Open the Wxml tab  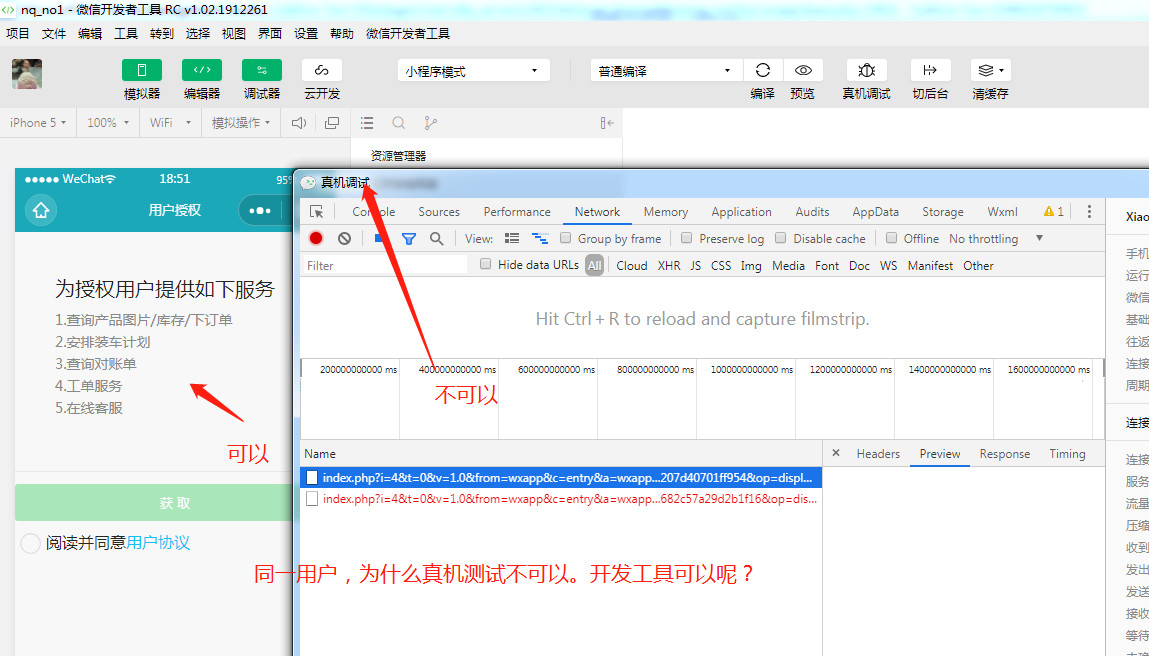[x=1002, y=212]
